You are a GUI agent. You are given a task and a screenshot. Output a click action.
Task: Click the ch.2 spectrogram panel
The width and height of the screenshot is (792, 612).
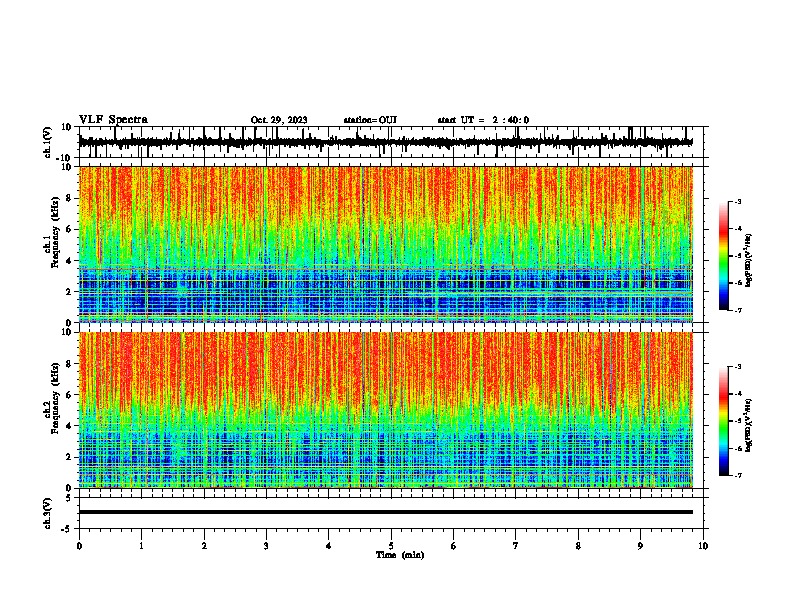(x=385, y=410)
